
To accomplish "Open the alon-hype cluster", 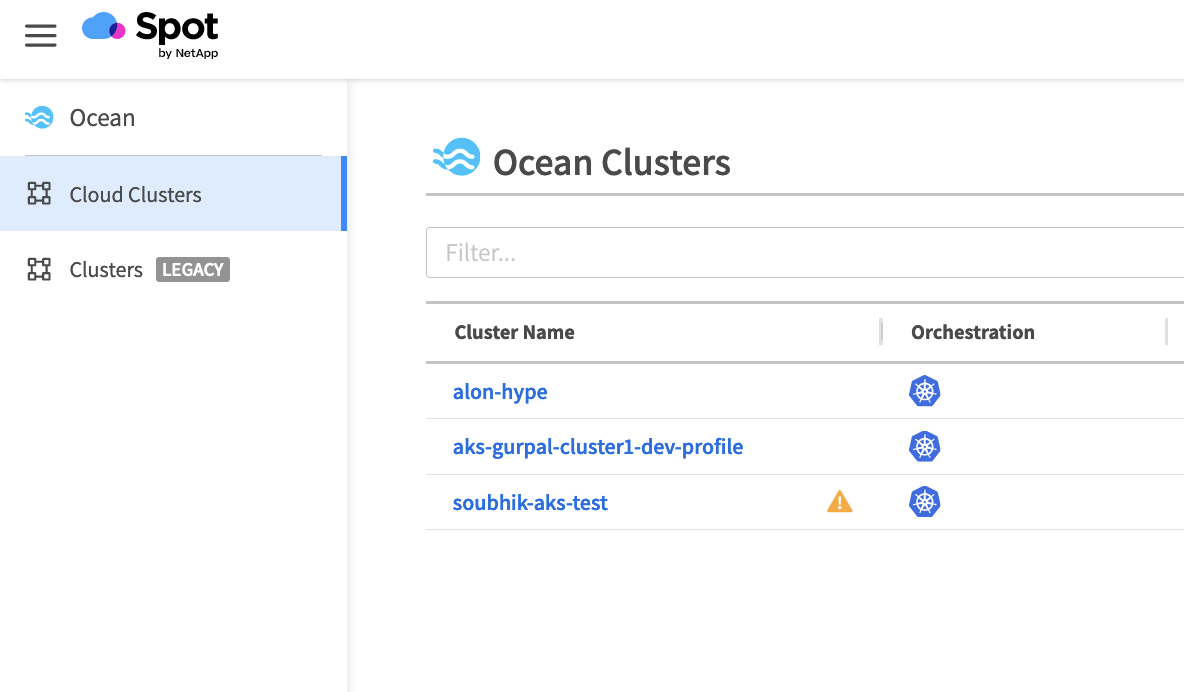I will [x=500, y=392].
